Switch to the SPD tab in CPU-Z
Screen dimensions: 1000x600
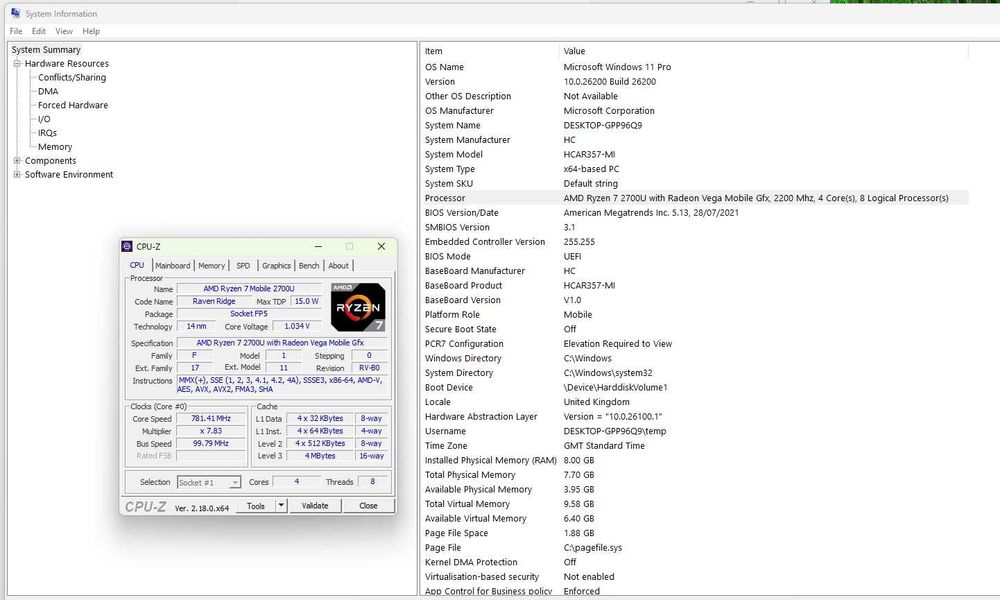click(x=243, y=266)
